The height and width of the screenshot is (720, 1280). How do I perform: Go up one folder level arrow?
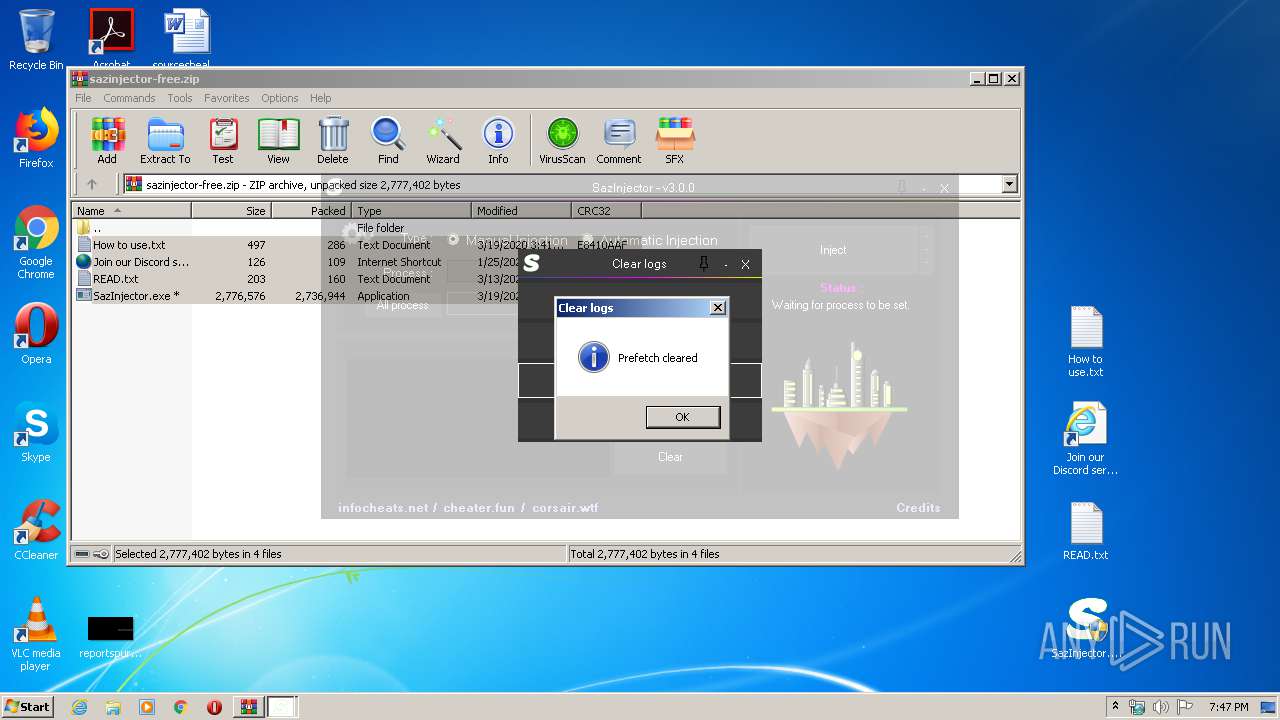92,184
